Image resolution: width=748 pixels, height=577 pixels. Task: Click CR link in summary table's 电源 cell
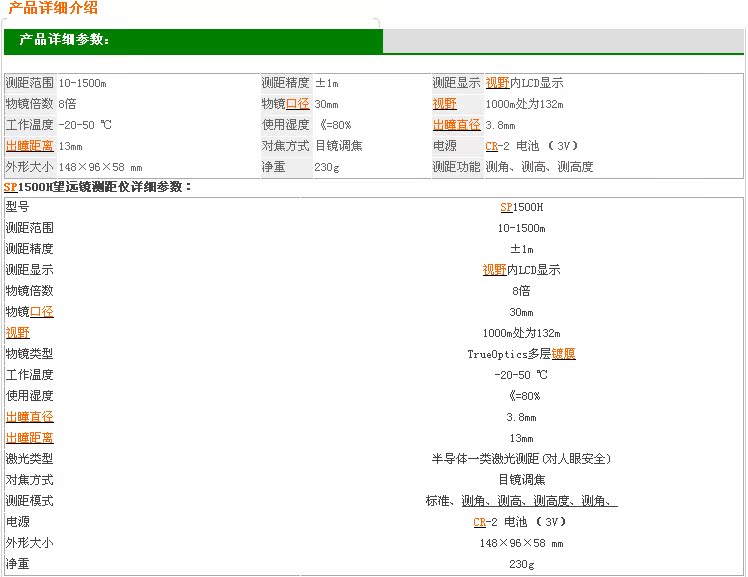point(491,146)
